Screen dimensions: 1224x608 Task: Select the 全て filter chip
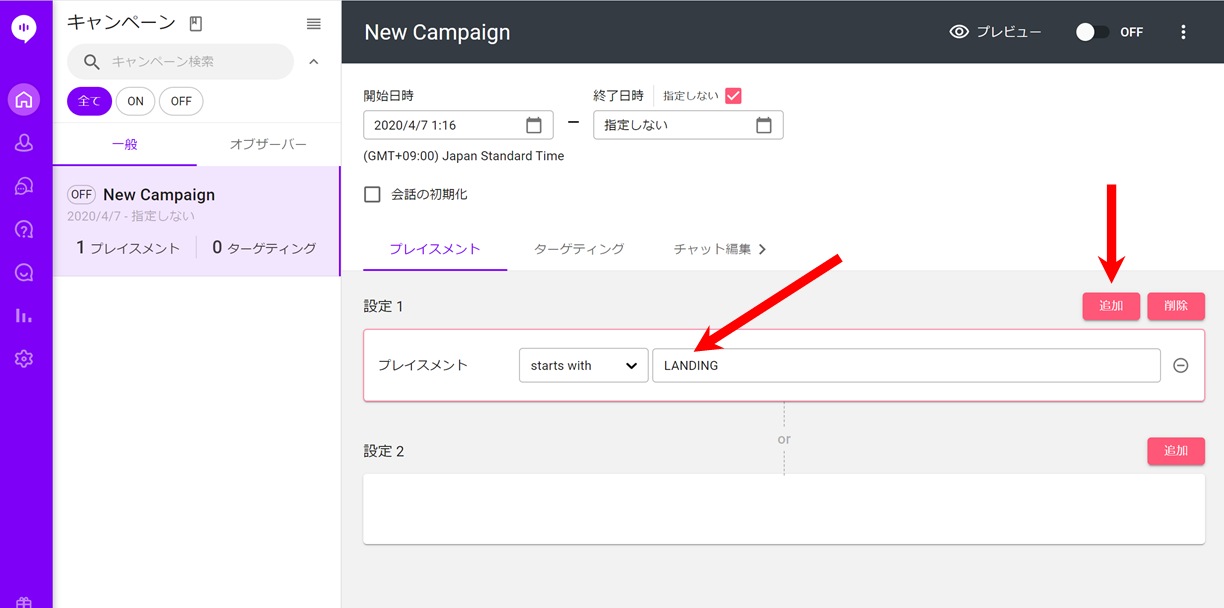(x=89, y=101)
